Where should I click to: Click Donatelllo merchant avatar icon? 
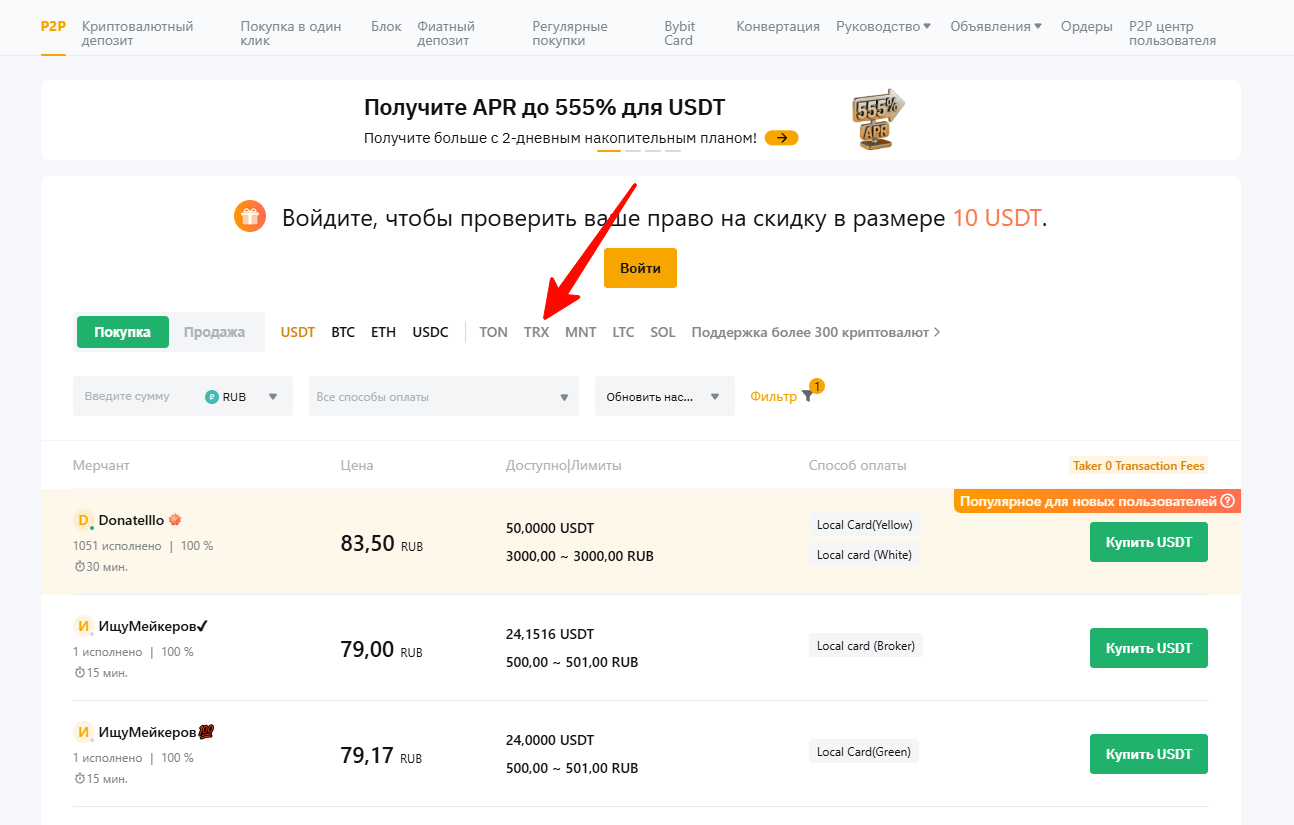[84, 520]
